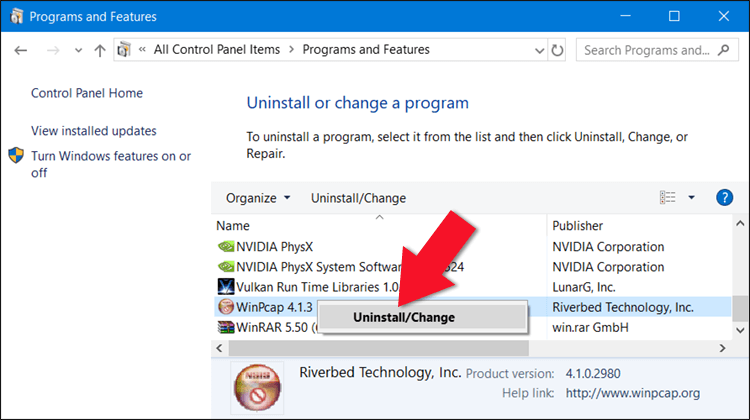Open View installed updates link
This screenshot has height=420, width=750.
pos(94,131)
